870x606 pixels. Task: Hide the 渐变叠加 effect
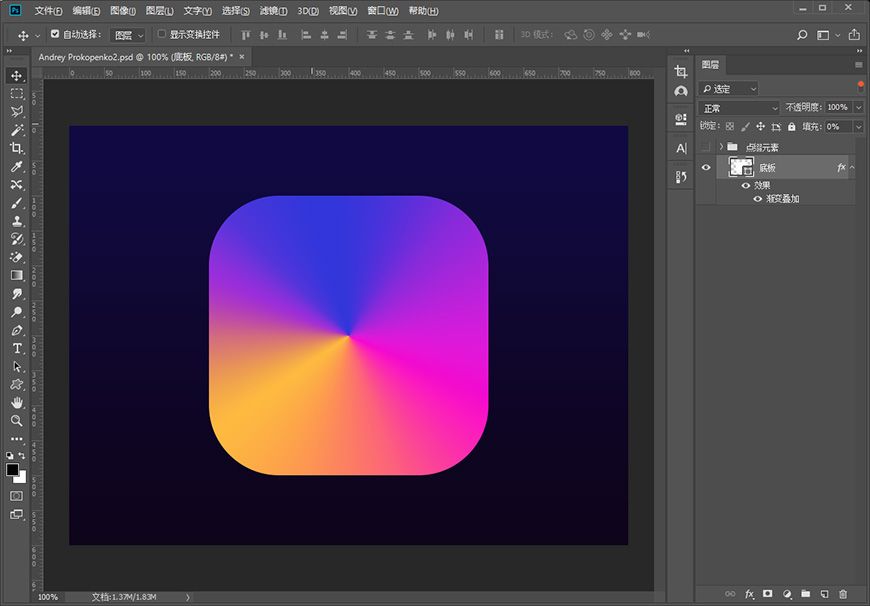(757, 199)
